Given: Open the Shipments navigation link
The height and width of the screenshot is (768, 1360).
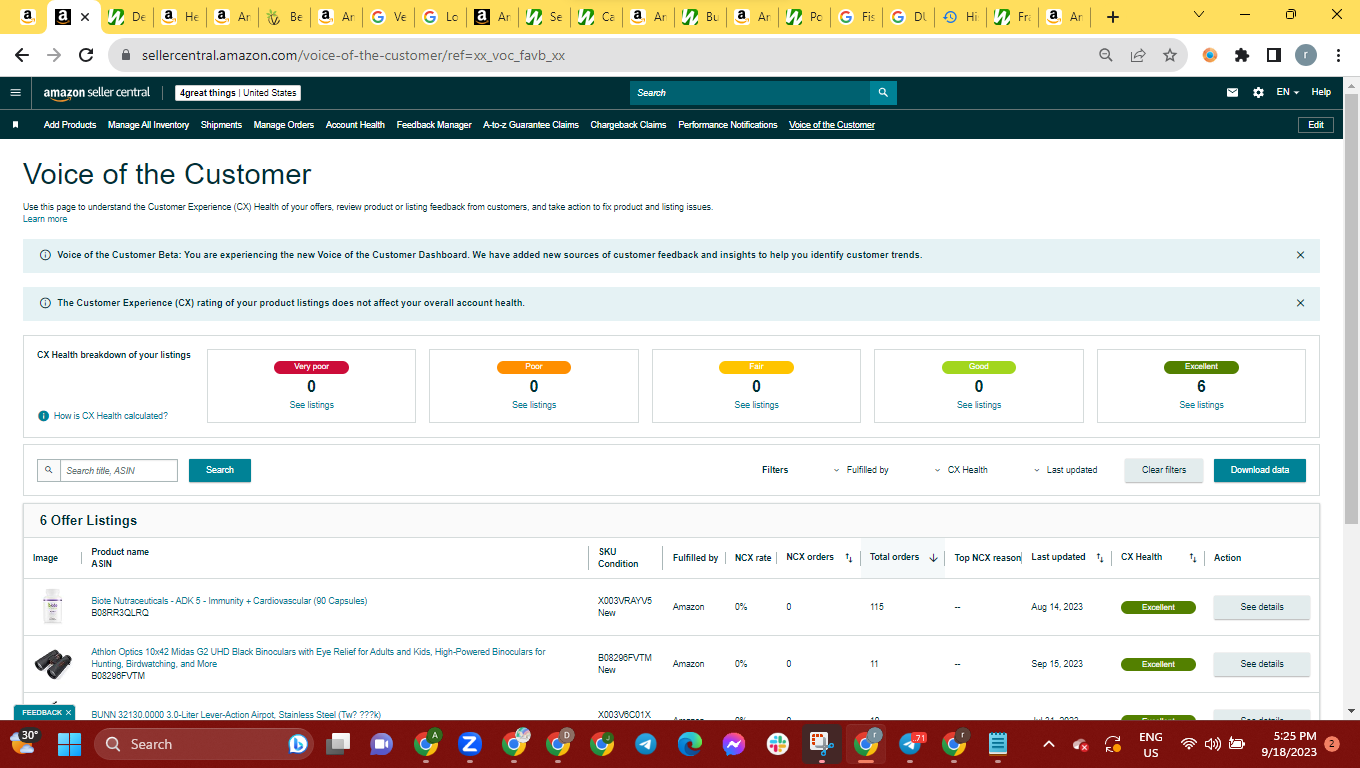Looking at the screenshot, I should [x=221, y=125].
